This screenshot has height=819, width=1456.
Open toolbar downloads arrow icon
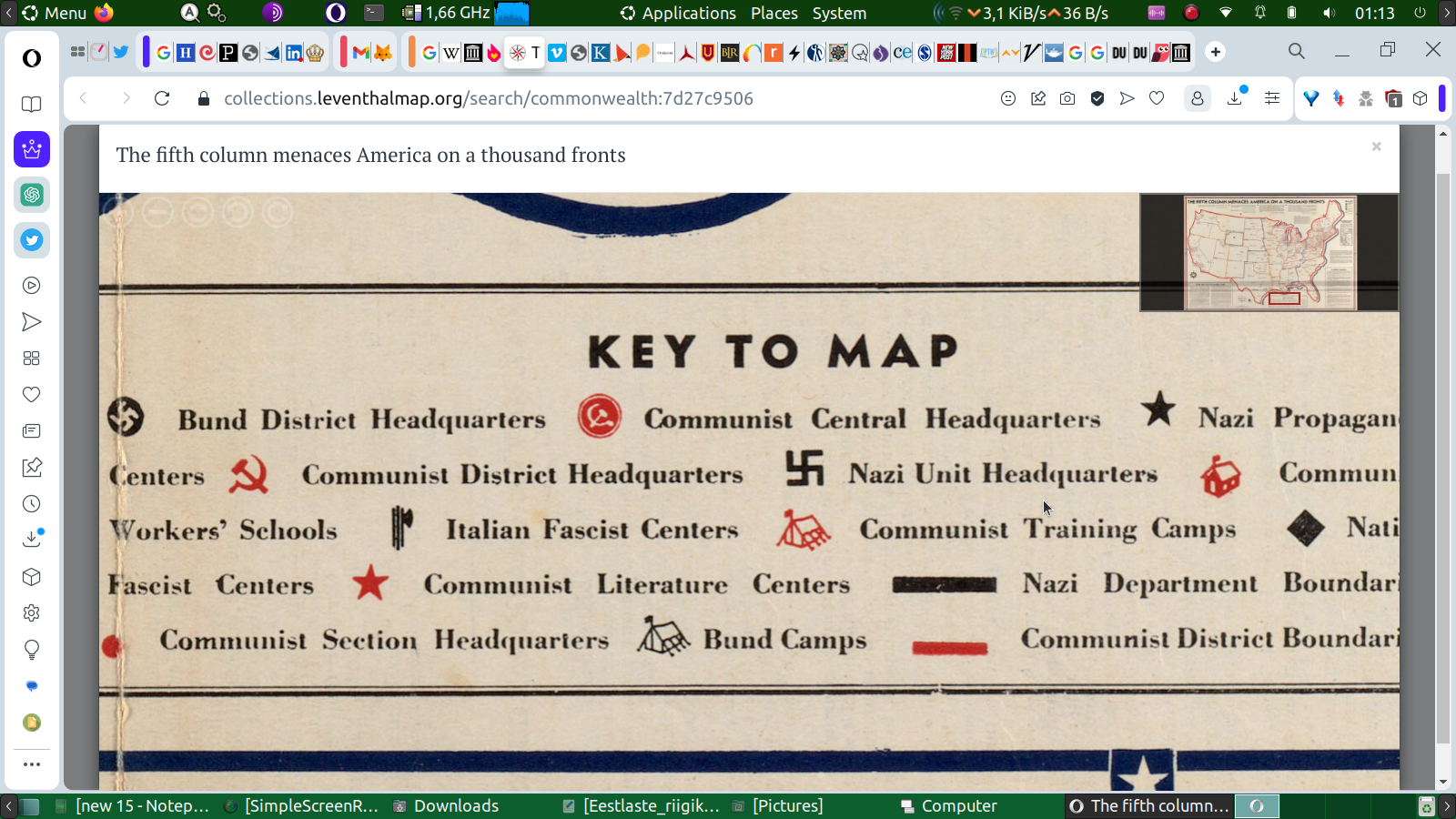click(1236, 97)
